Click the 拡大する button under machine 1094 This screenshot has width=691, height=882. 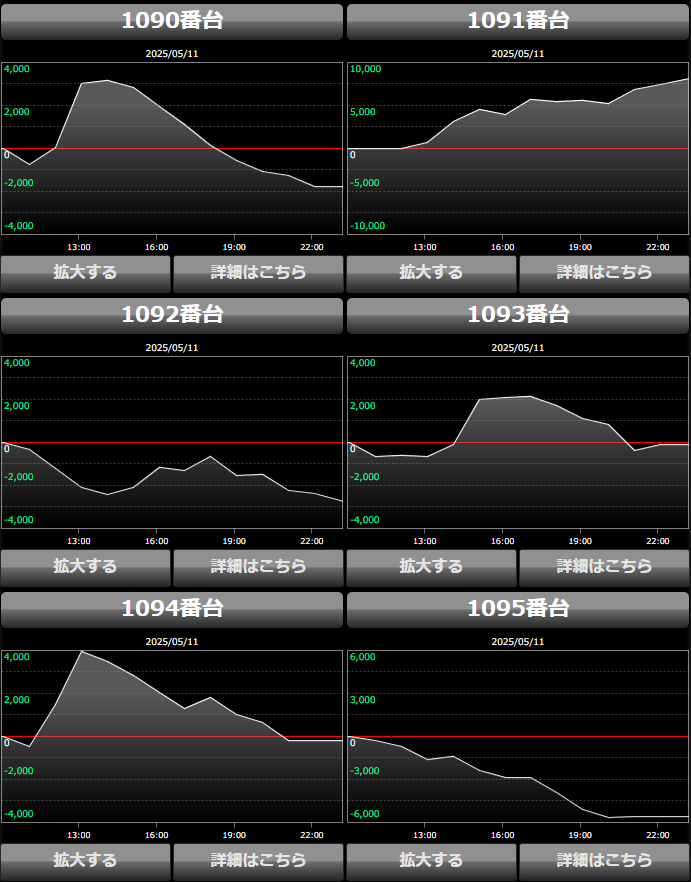pos(86,862)
